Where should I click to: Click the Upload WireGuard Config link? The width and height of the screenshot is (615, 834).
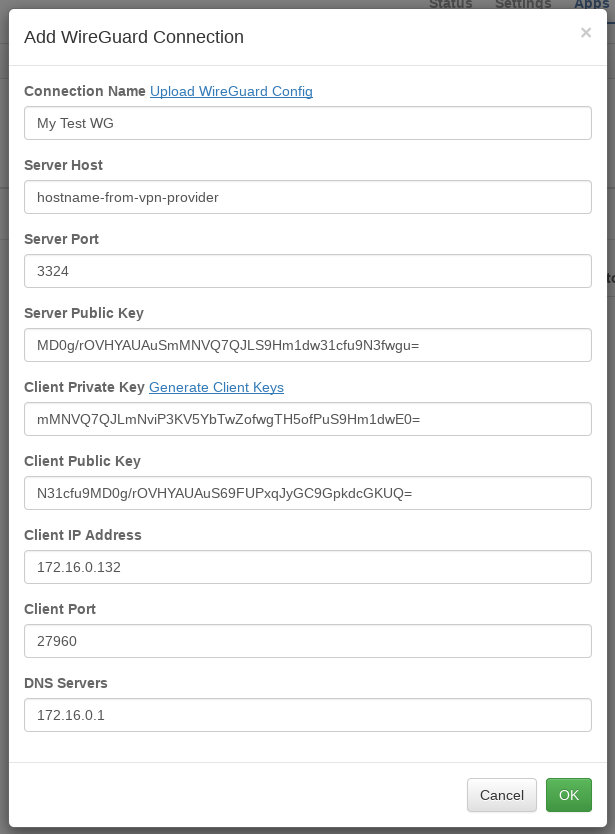[231, 91]
